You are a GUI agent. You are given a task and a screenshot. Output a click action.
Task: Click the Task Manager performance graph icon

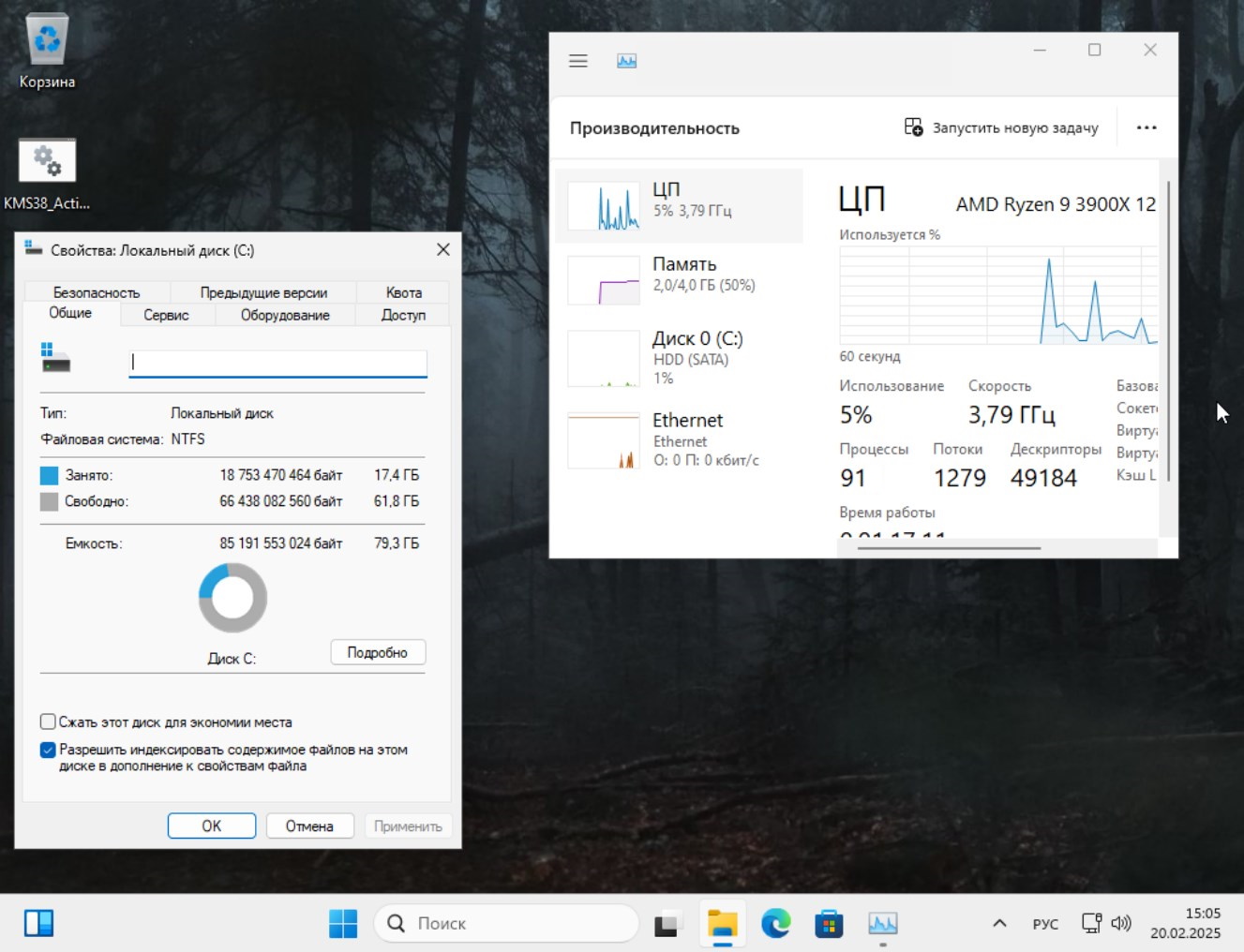627,61
